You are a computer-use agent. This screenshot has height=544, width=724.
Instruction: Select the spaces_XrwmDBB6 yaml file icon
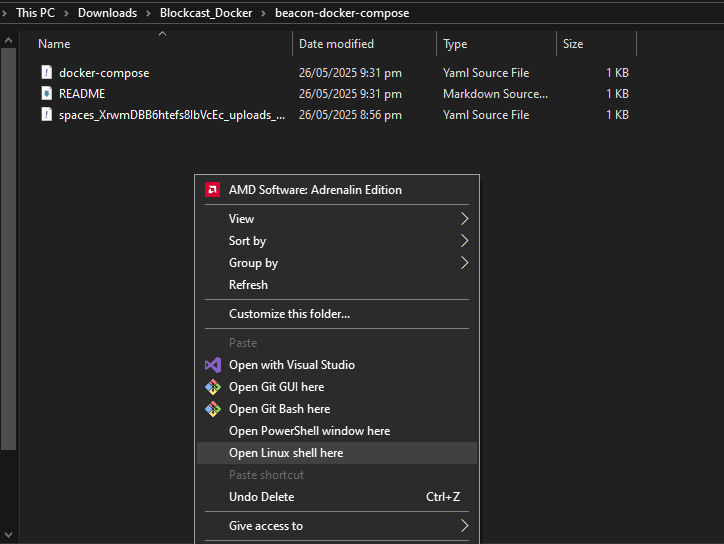click(46, 115)
